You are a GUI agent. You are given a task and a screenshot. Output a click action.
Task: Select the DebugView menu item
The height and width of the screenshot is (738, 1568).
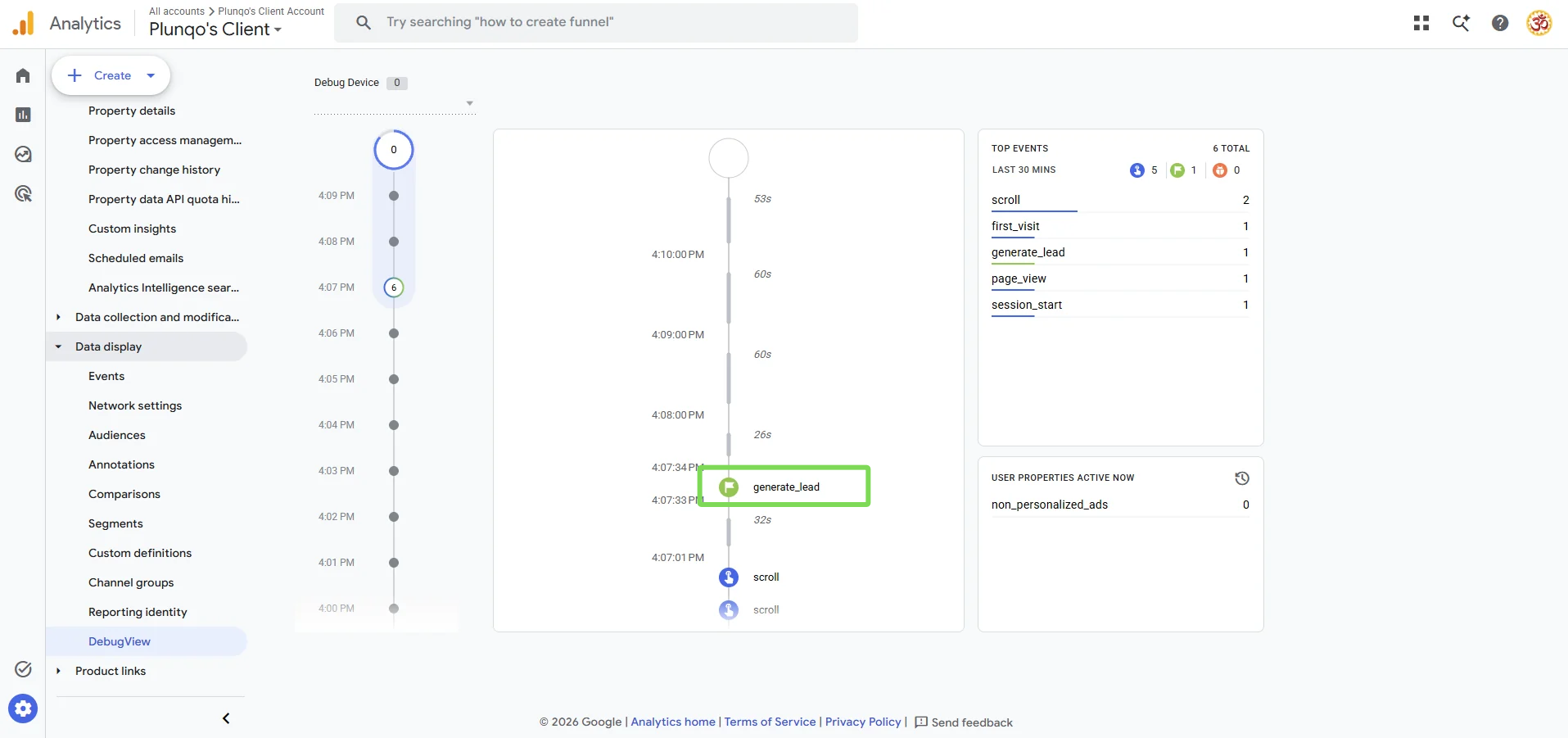[120, 641]
